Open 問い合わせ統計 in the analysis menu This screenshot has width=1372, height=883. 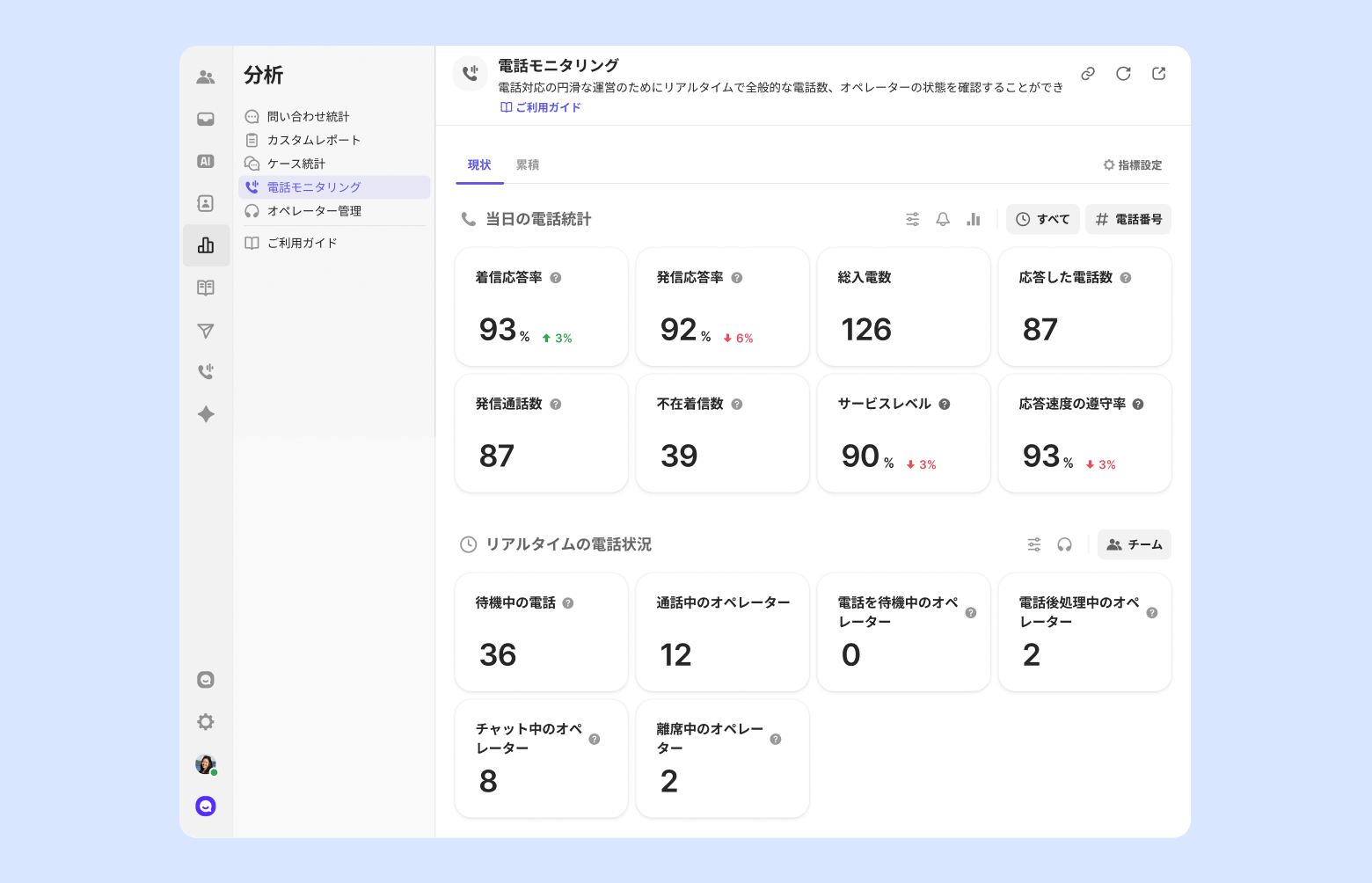click(308, 116)
